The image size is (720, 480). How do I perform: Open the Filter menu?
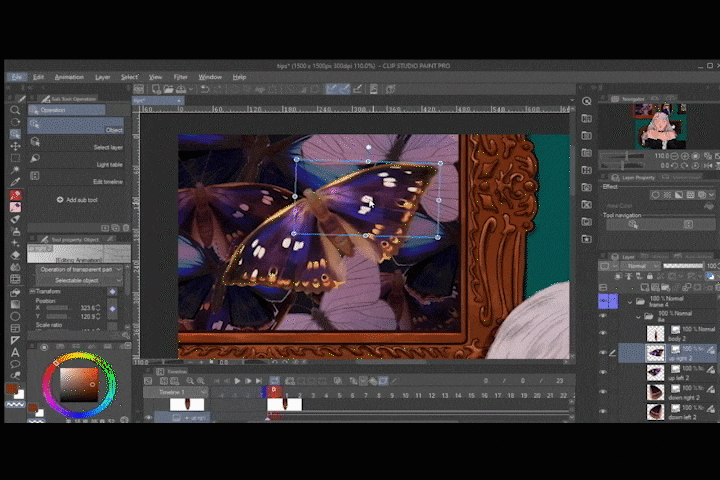(180, 77)
